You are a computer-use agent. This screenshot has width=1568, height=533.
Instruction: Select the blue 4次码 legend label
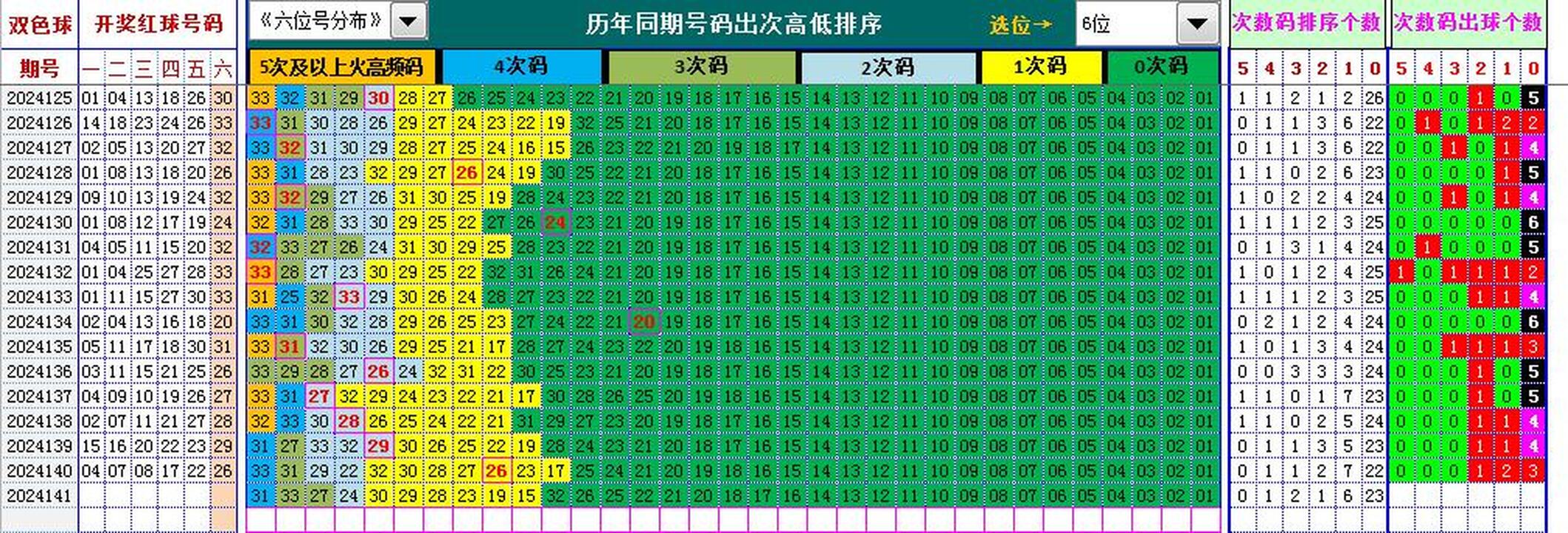pyautogui.click(x=521, y=67)
